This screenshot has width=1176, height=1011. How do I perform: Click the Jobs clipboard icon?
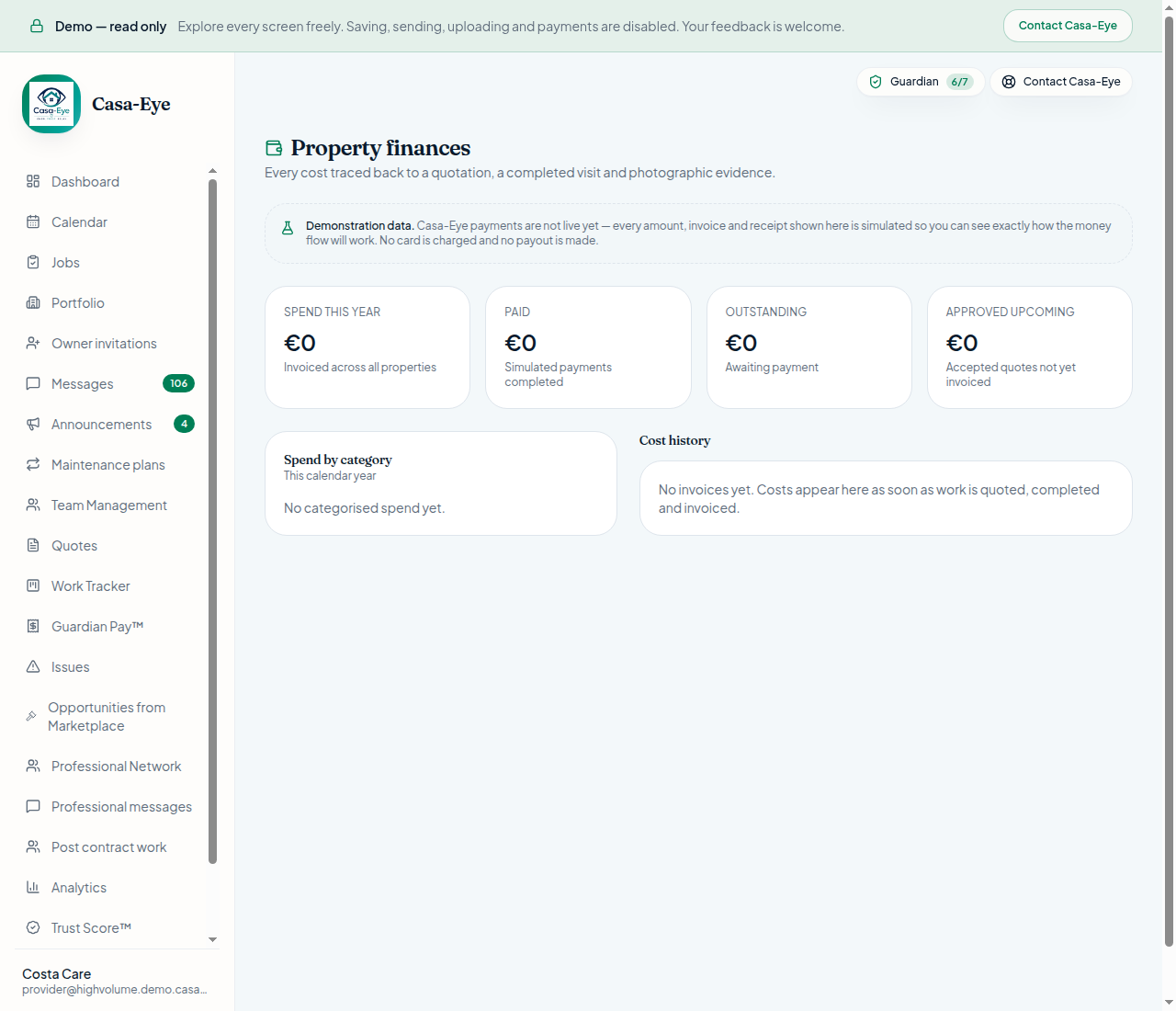(33, 262)
